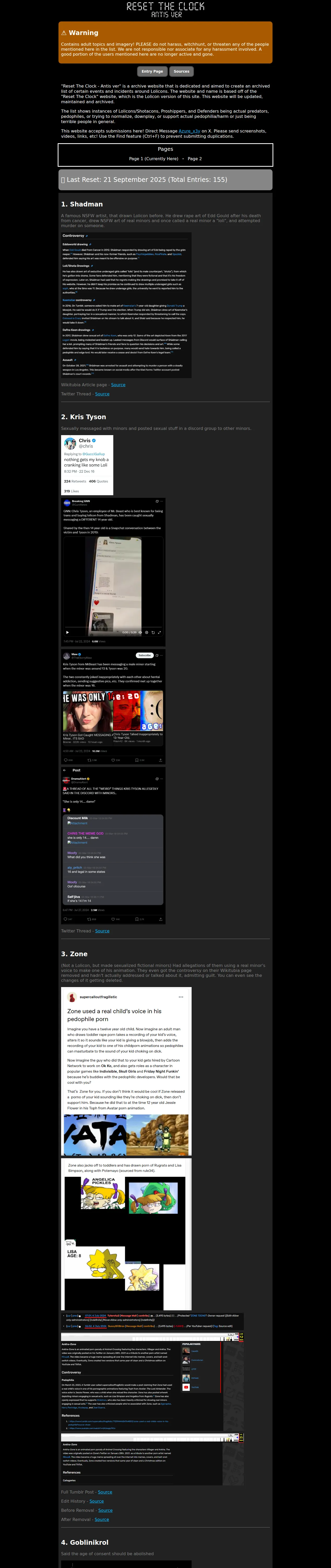Open three-dot menu on supercalloutfragilistic post

coord(181,997)
